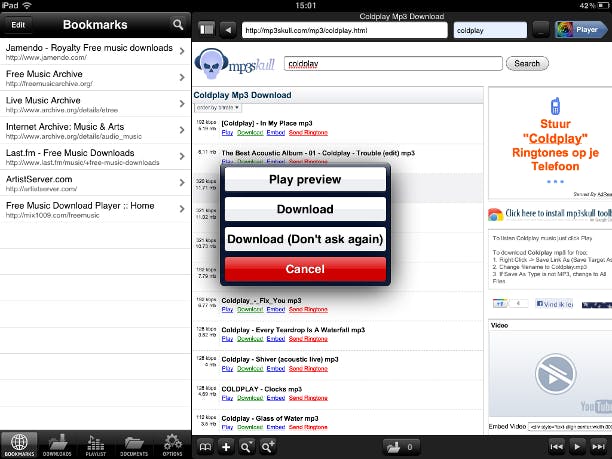Switch to the Bookmarks tab

[x=19, y=445]
